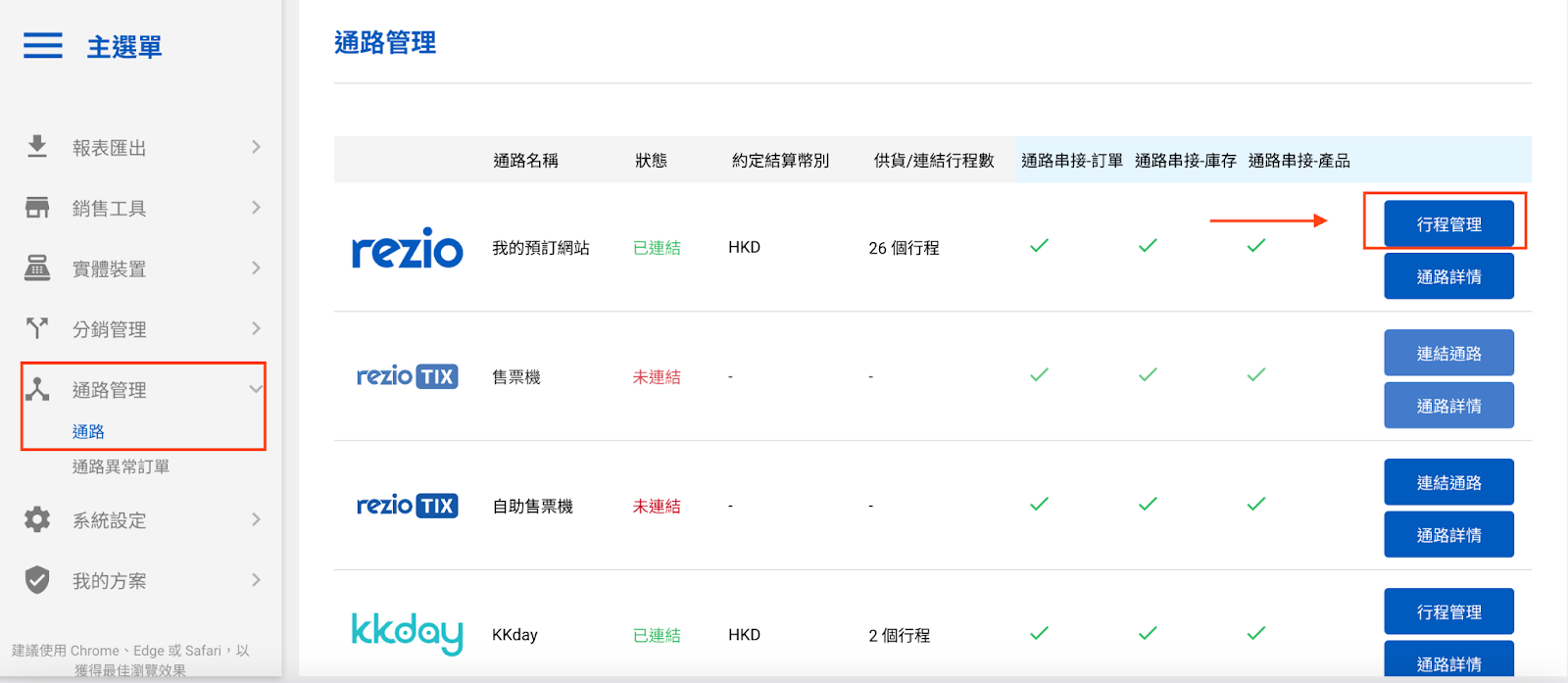The height and width of the screenshot is (683, 1568).
Task: Click the 約定結算幣別 column header
Action: tap(780, 160)
